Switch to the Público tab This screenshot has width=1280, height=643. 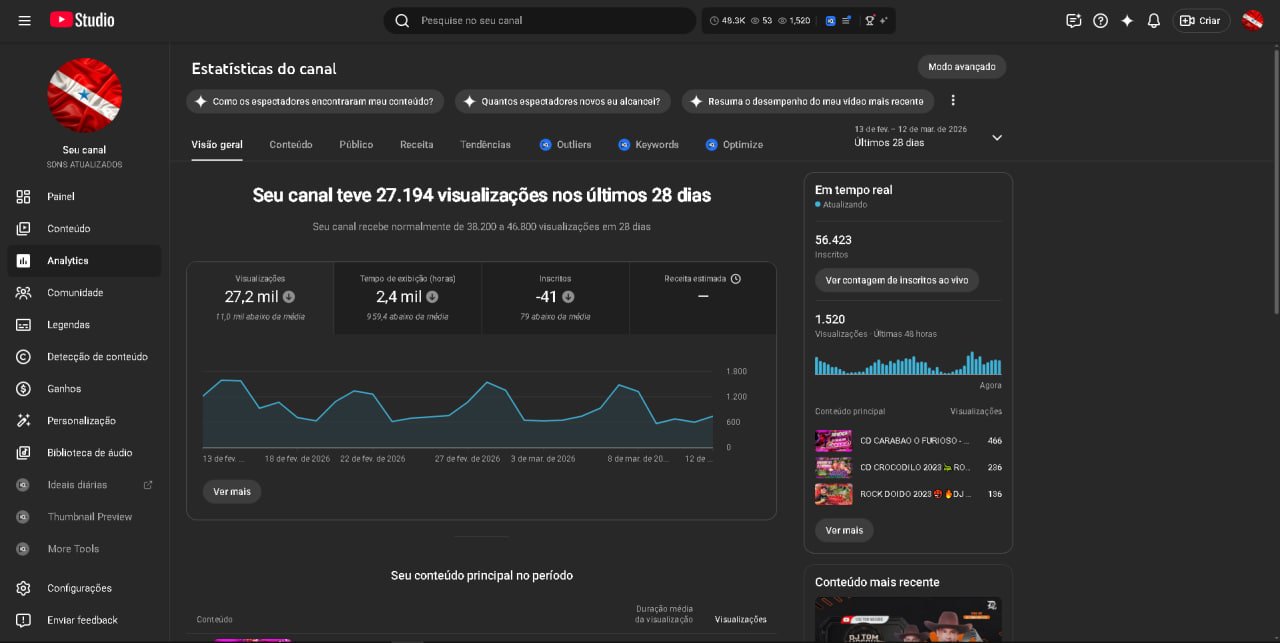pyautogui.click(x=356, y=145)
